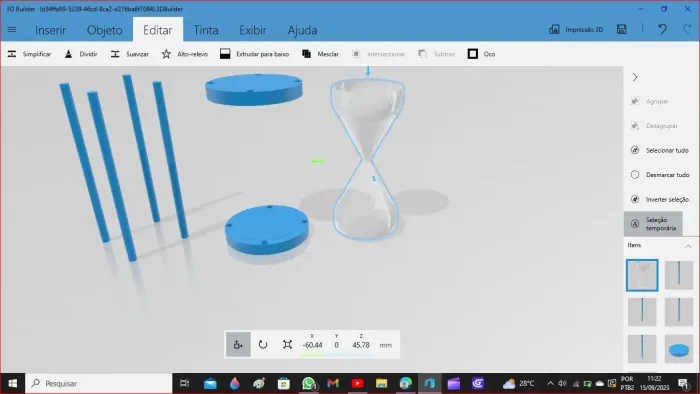Image resolution: width=700 pixels, height=394 pixels.
Task: Select the Simplificar tool
Action: point(29,54)
